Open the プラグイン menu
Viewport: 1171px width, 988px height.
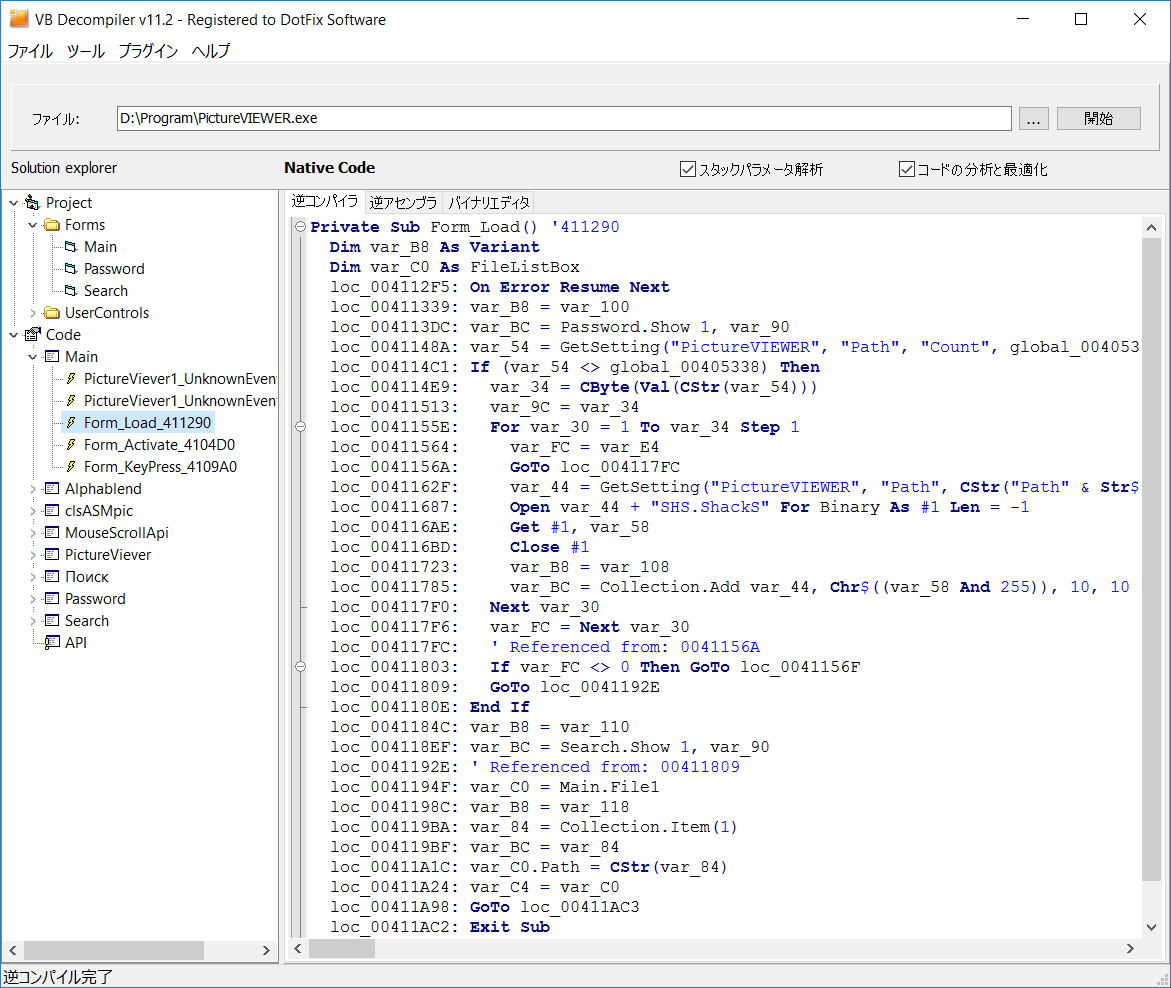pyautogui.click(x=149, y=51)
